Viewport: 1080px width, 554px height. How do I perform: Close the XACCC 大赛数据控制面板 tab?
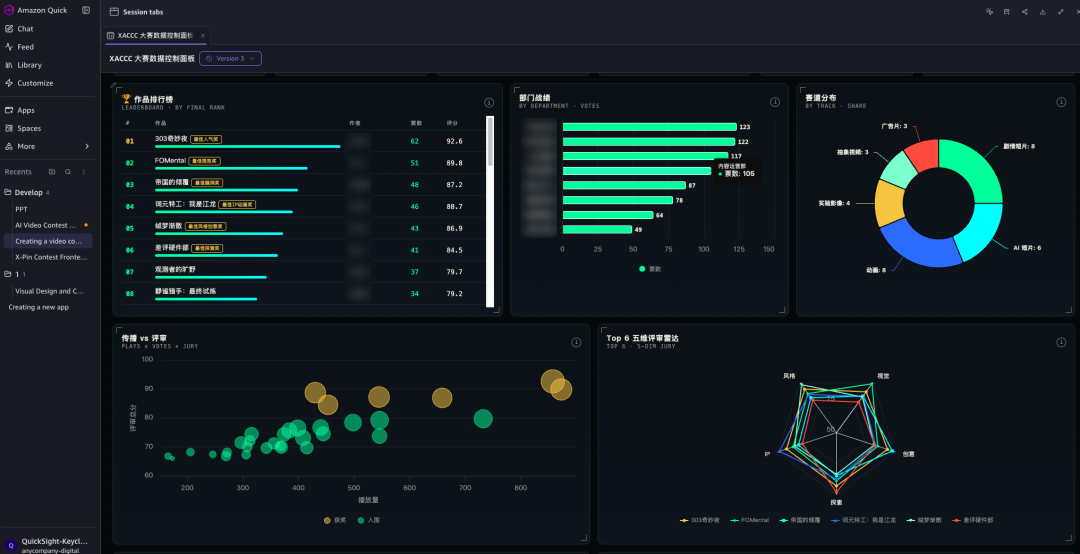(202, 35)
